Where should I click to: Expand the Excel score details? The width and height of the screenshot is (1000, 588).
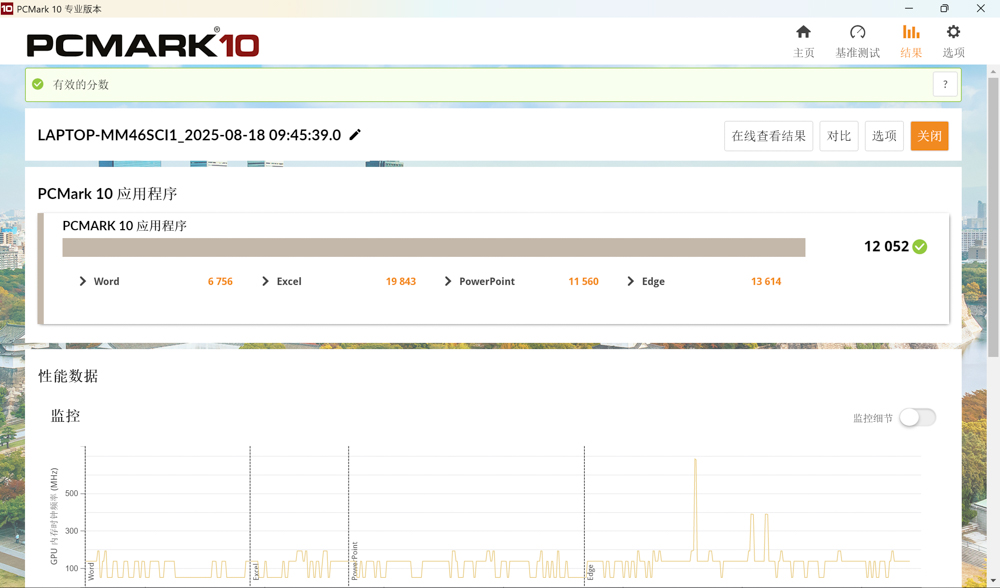265,281
